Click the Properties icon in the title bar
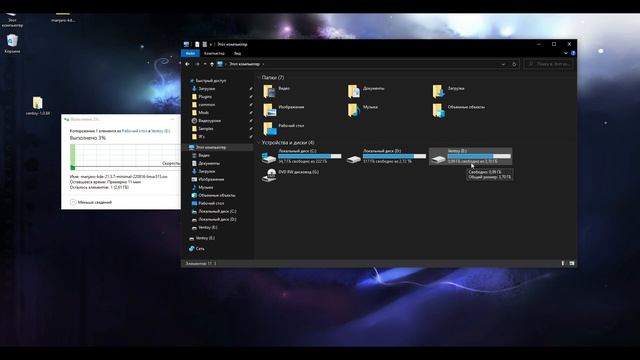This screenshot has width=640, height=360. coord(197,44)
